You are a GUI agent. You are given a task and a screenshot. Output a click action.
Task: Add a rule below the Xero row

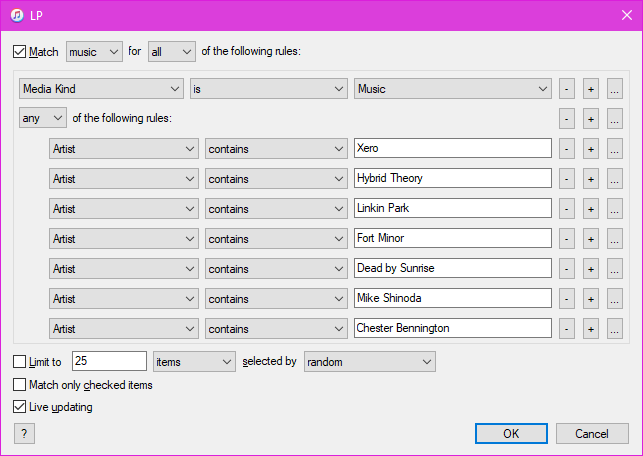coord(591,148)
